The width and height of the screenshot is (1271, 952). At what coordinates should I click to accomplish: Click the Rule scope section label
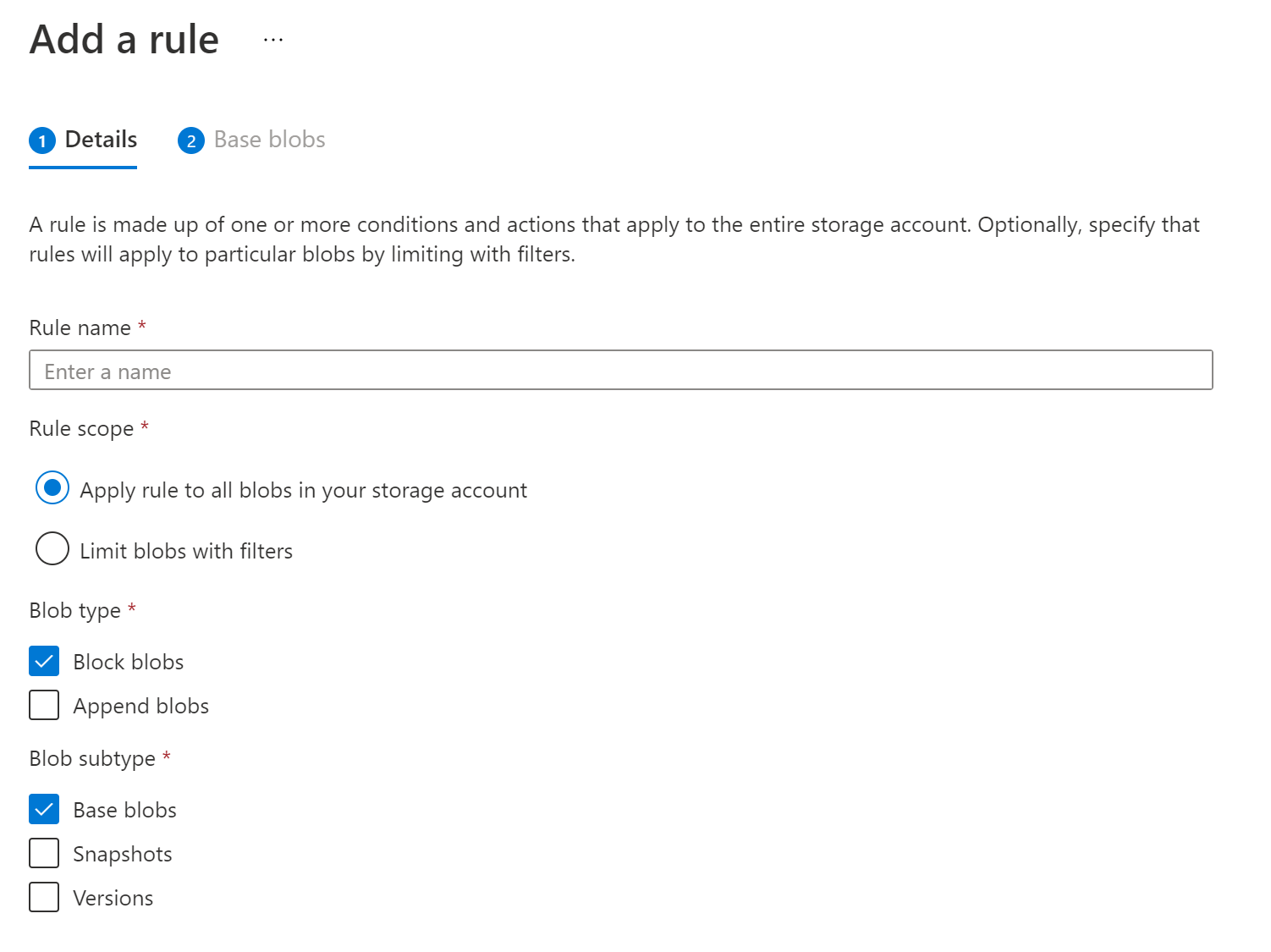[x=81, y=429]
